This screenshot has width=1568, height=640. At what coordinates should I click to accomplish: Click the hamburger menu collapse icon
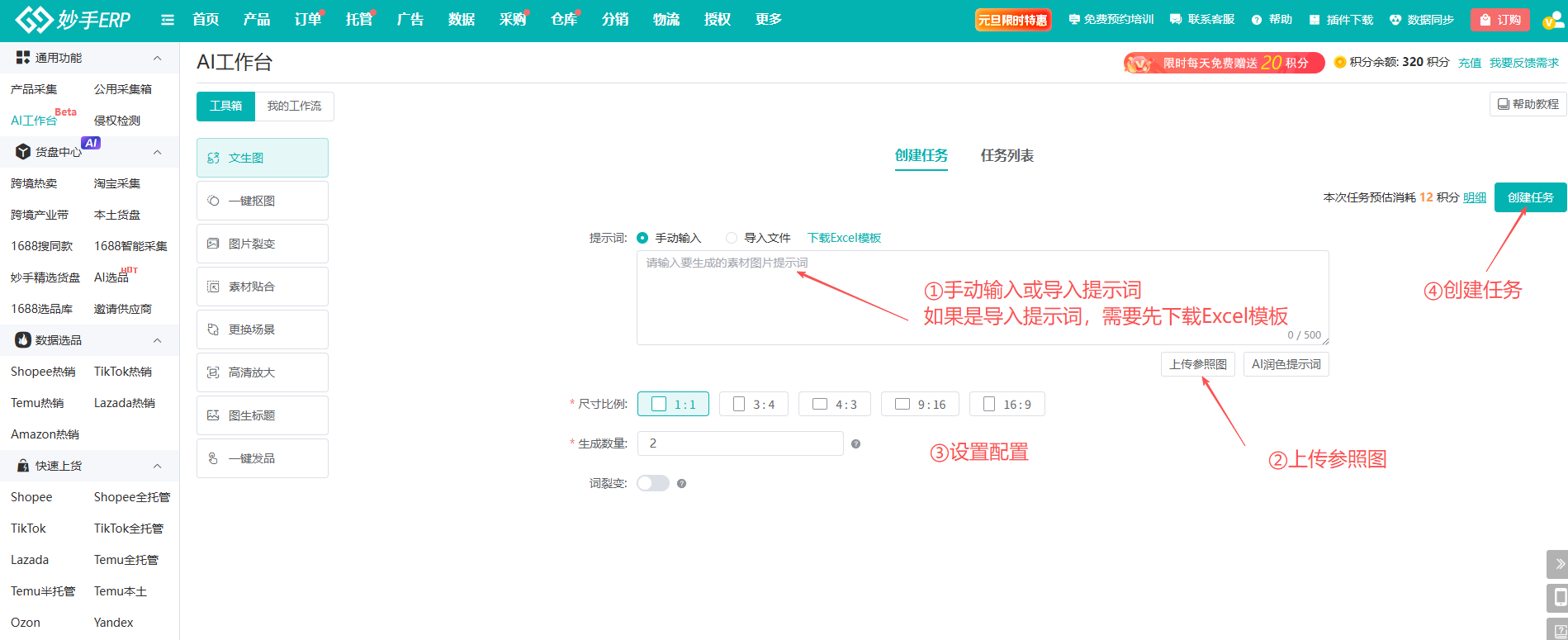pos(168,20)
